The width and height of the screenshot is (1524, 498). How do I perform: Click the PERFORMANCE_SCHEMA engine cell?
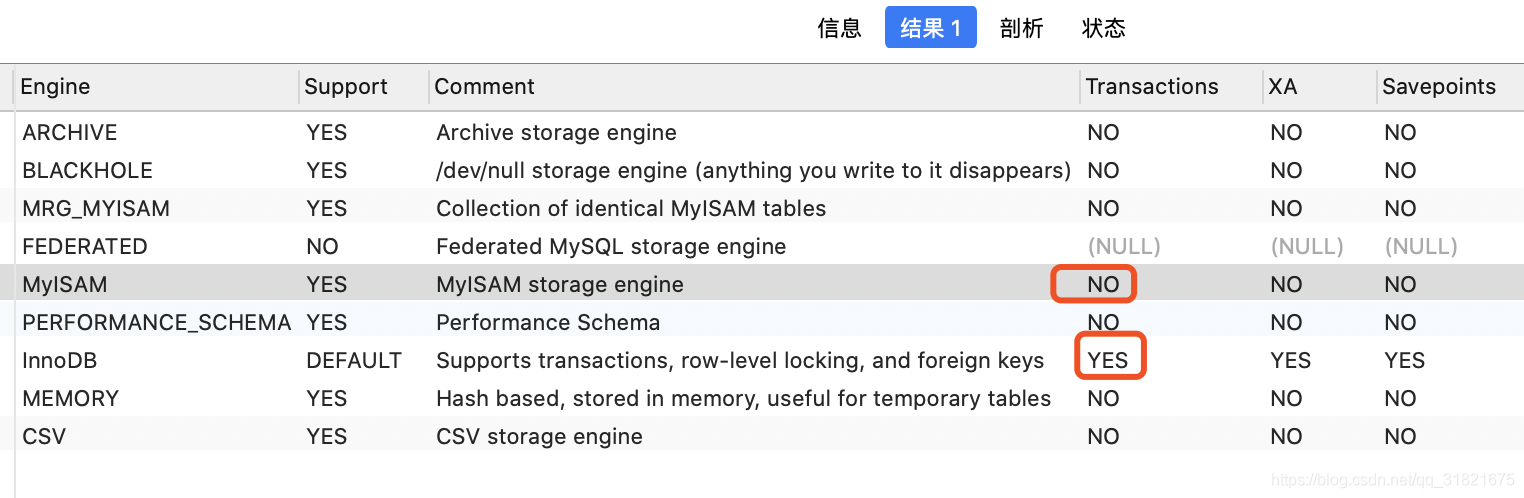pyautogui.click(x=157, y=323)
